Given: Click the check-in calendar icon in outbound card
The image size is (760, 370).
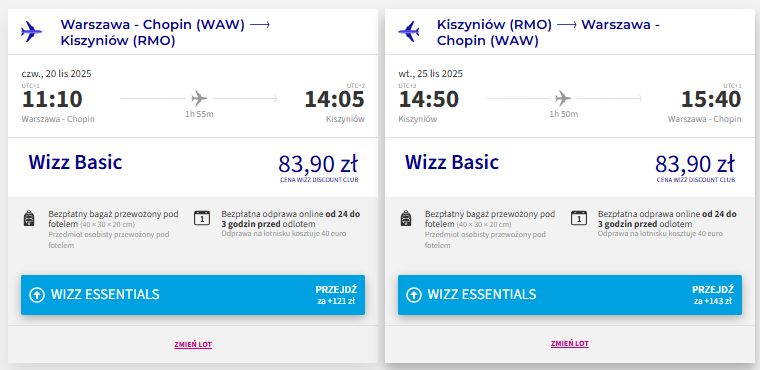Looking at the screenshot, I should [x=202, y=218].
